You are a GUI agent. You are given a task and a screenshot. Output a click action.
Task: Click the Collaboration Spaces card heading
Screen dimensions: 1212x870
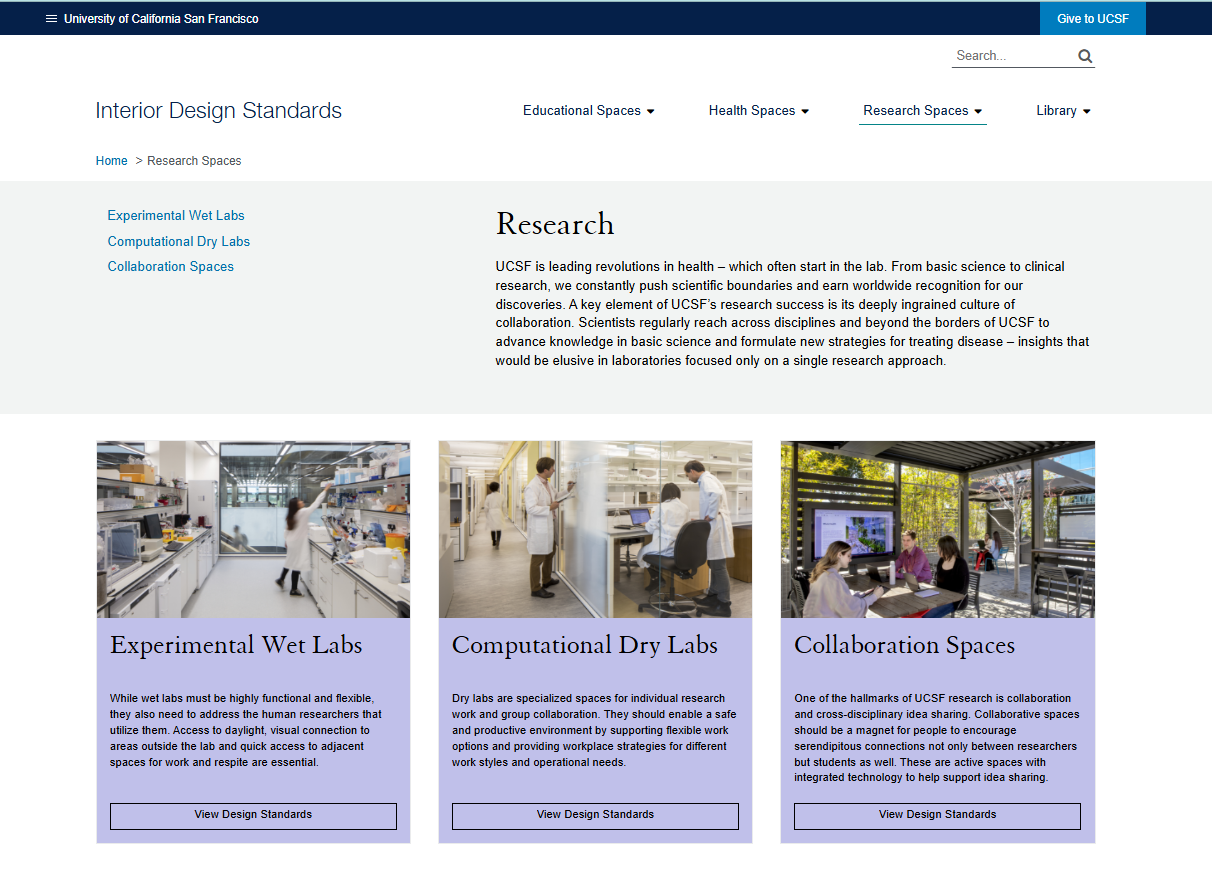pos(904,645)
